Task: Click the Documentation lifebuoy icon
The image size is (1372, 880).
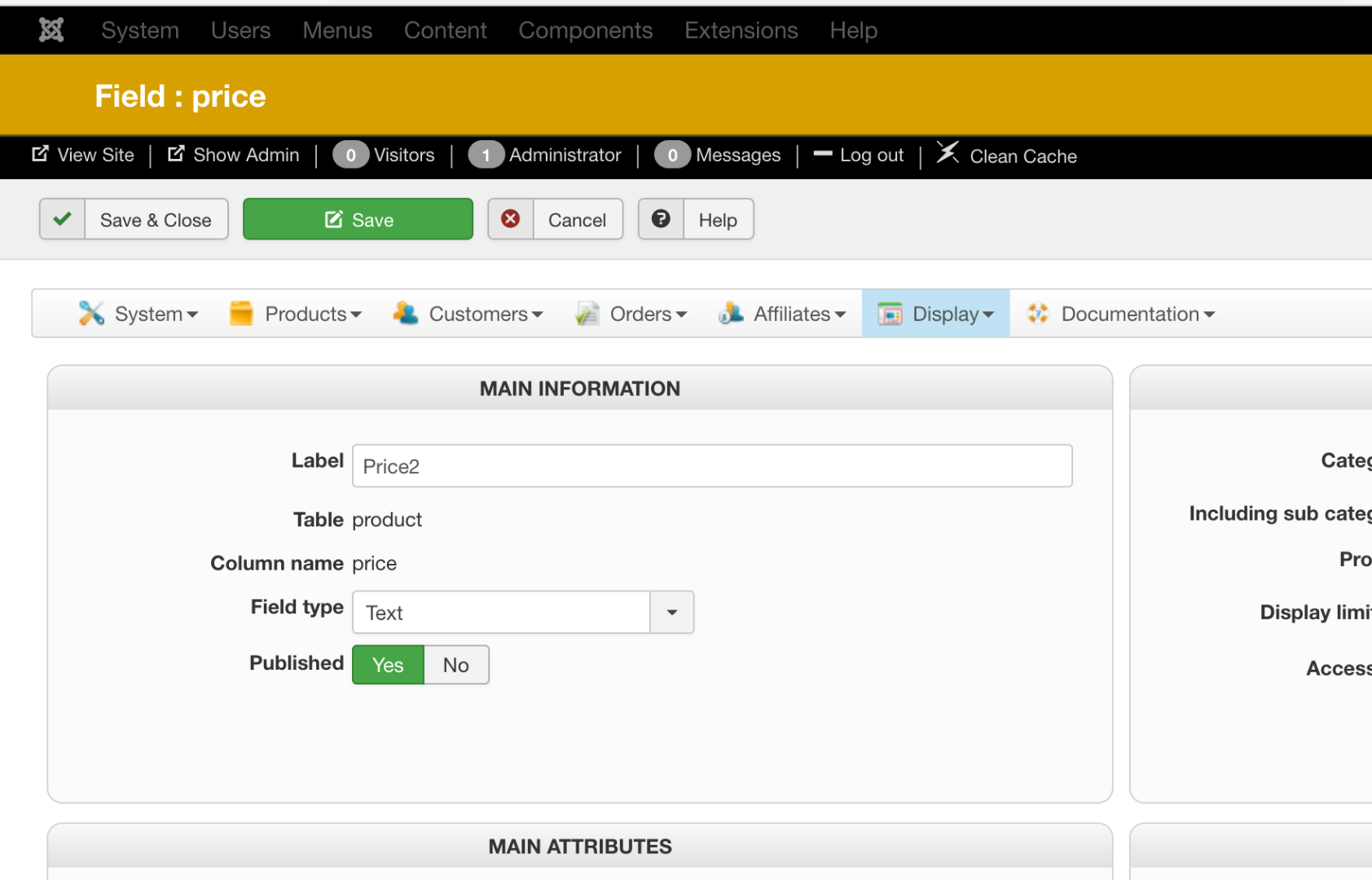Action: click(1038, 313)
